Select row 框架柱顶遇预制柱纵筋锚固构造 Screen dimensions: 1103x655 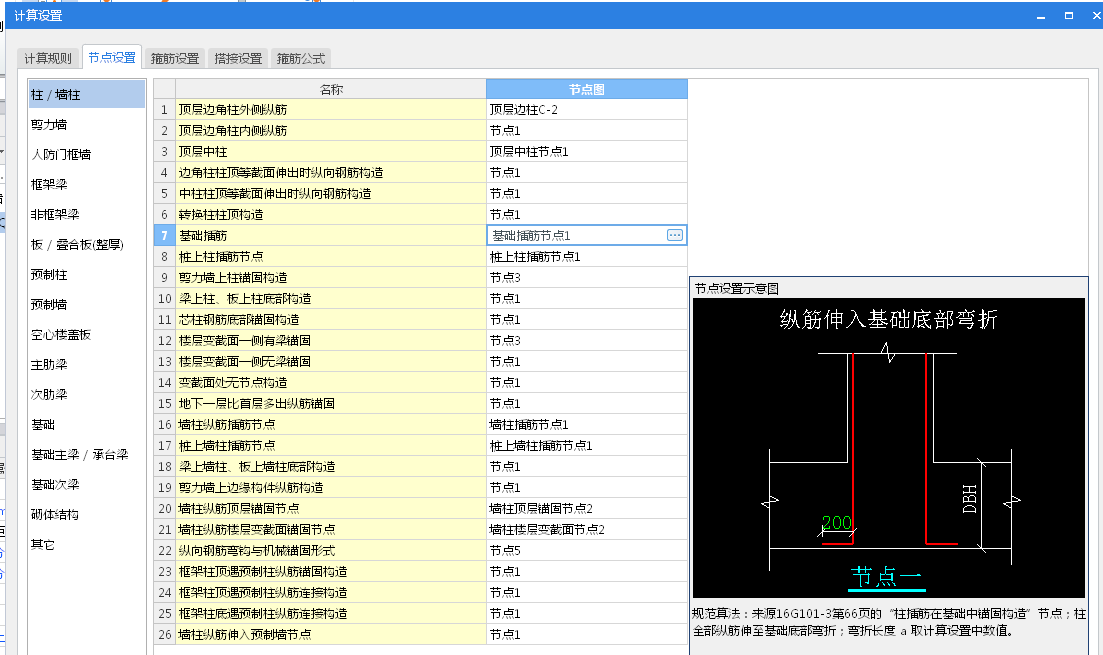[x=331, y=572]
